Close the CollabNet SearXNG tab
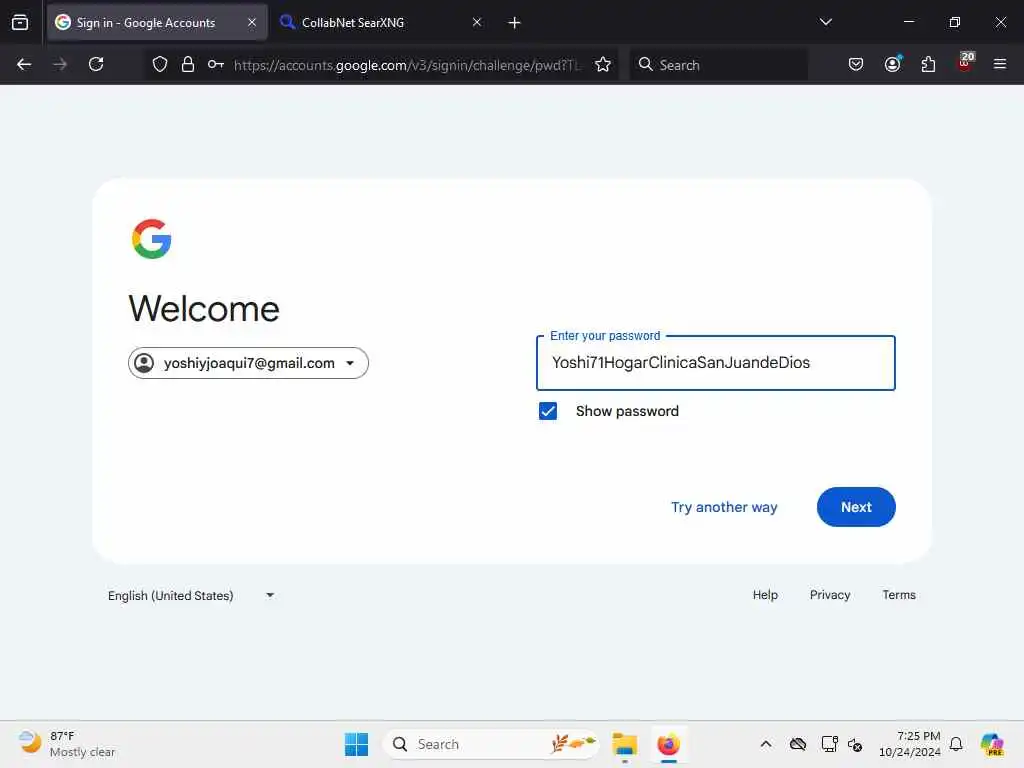Screen dimensions: 1024x768 477,22
